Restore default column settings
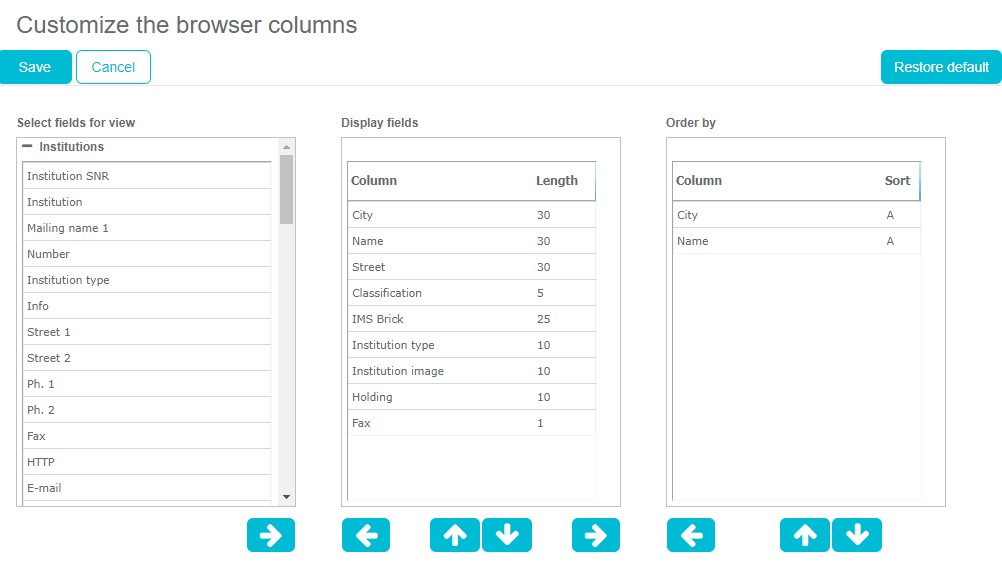 click(941, 67)
